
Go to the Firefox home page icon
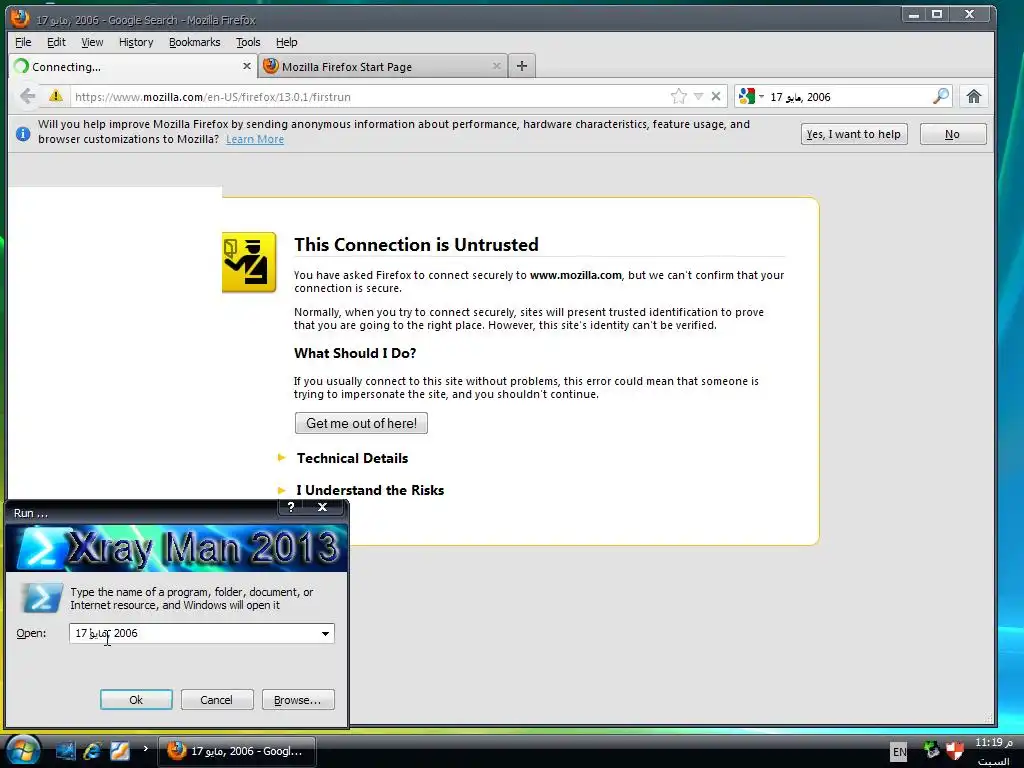point(974,97)
